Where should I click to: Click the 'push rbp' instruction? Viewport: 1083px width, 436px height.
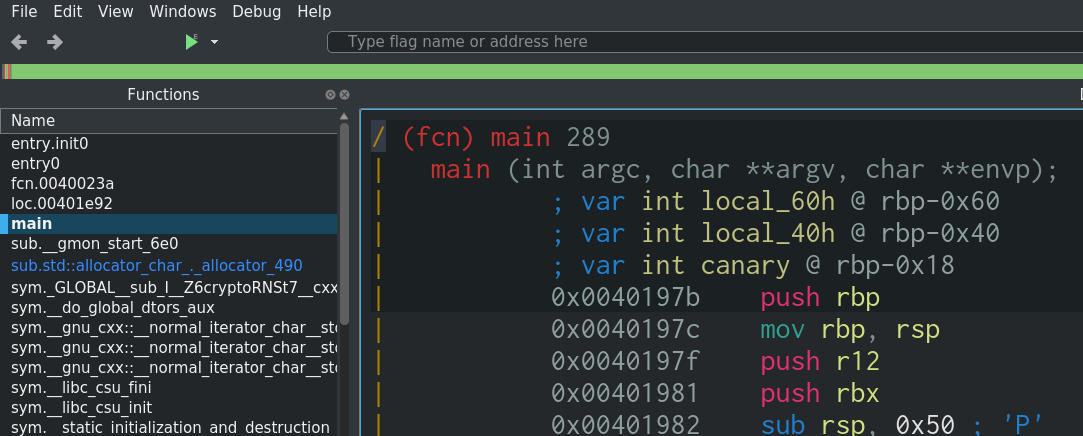(x=820, y=298)
